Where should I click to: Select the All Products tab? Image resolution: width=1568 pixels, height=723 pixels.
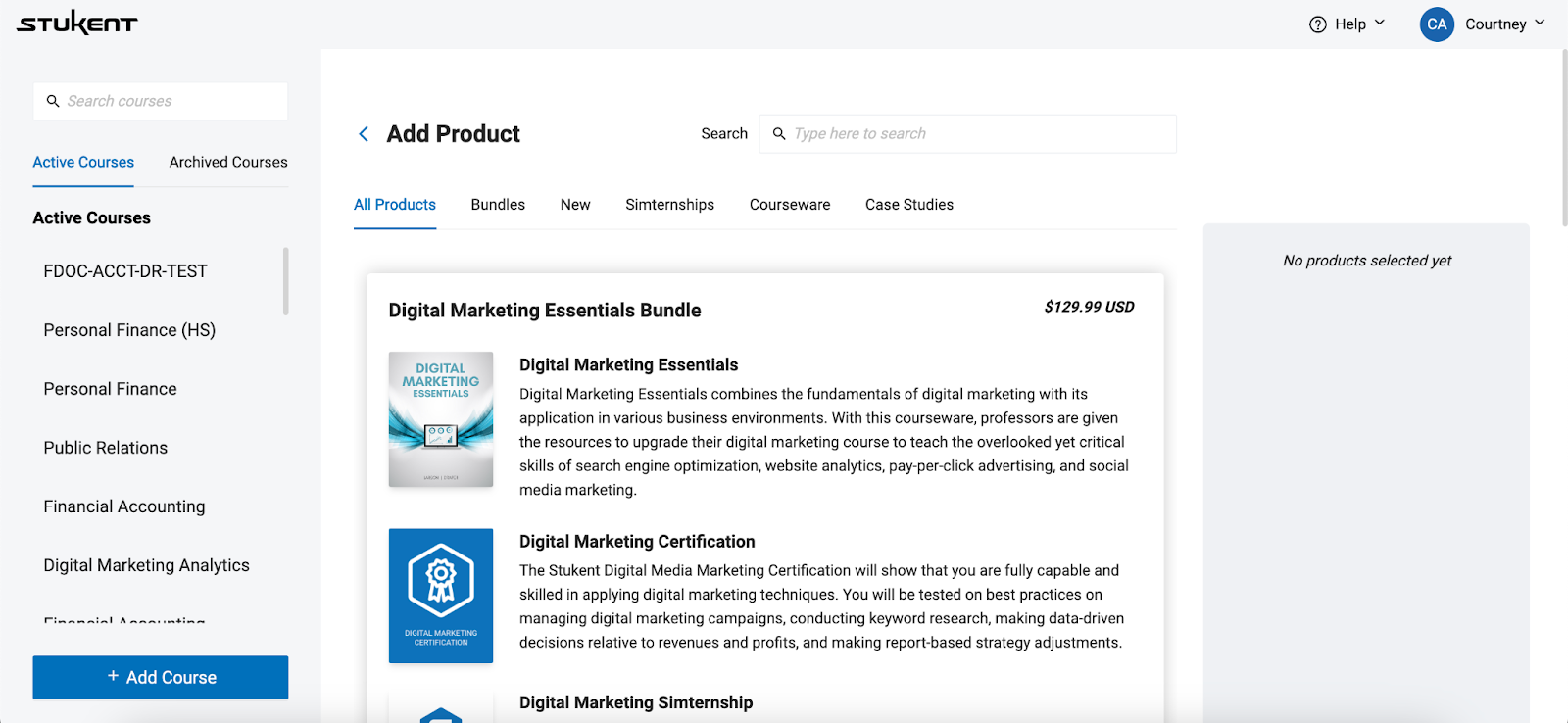395,205
